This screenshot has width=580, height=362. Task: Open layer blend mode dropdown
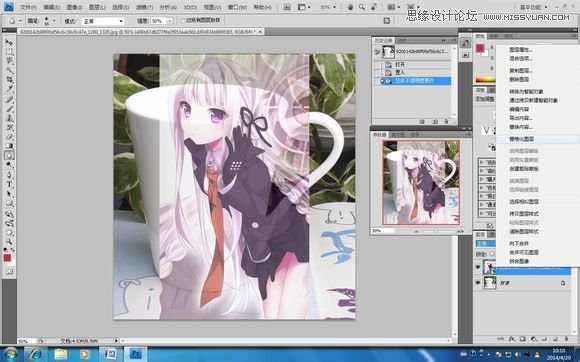point(485,244)
